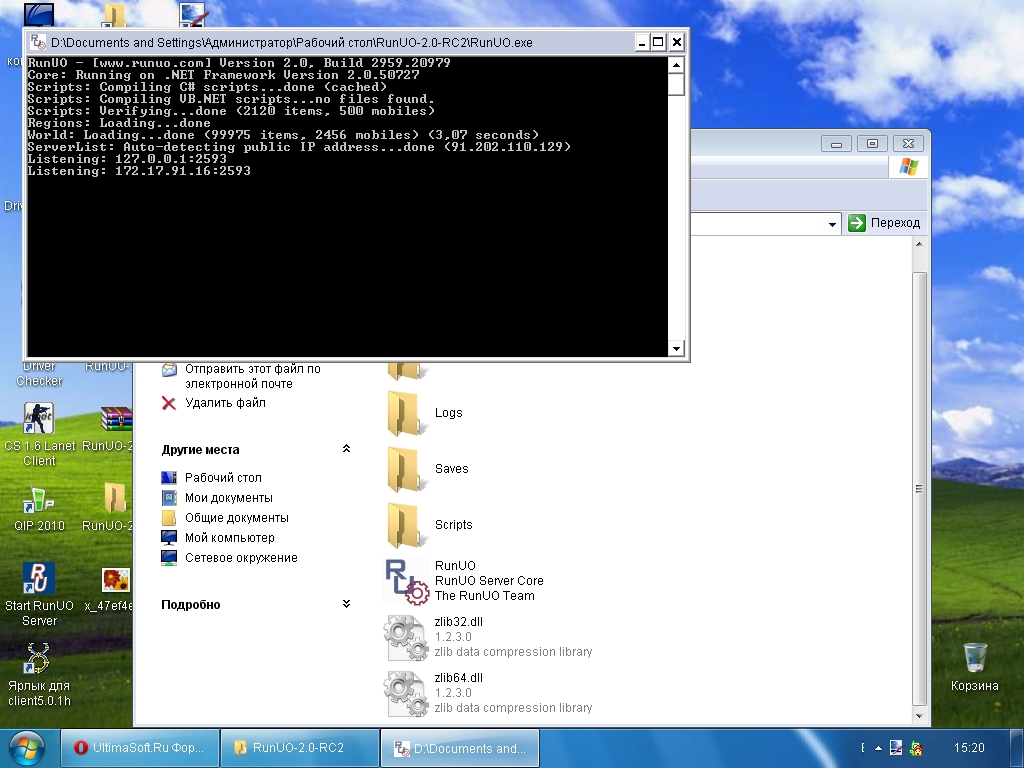Open the address bar dropdown arrow
This screenshot has width=1024, height=768.
click(x=832, y=224)
